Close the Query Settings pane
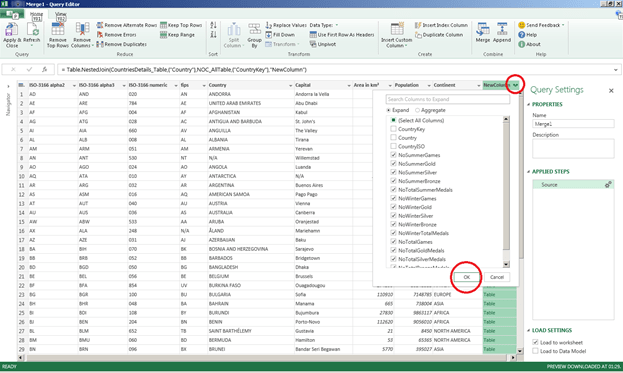623x373 pixels. 611,91
